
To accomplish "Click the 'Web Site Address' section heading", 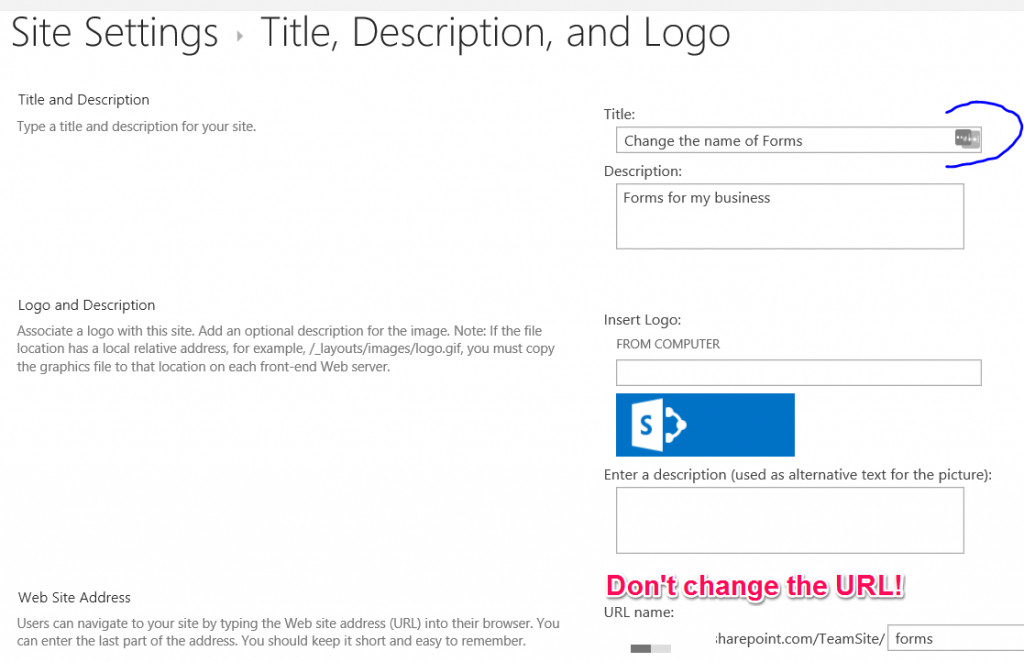I will [x=73, y=597].
